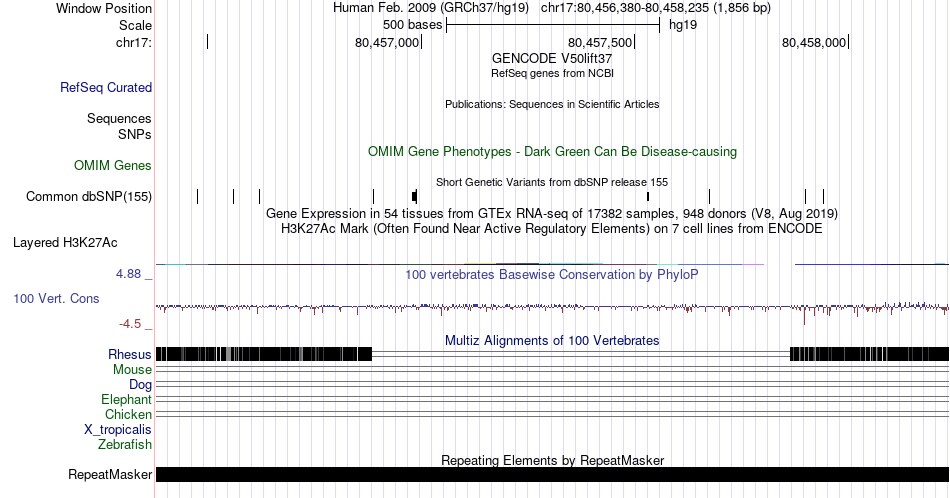Select the thick dbSNP variant marker

(414, 196)
